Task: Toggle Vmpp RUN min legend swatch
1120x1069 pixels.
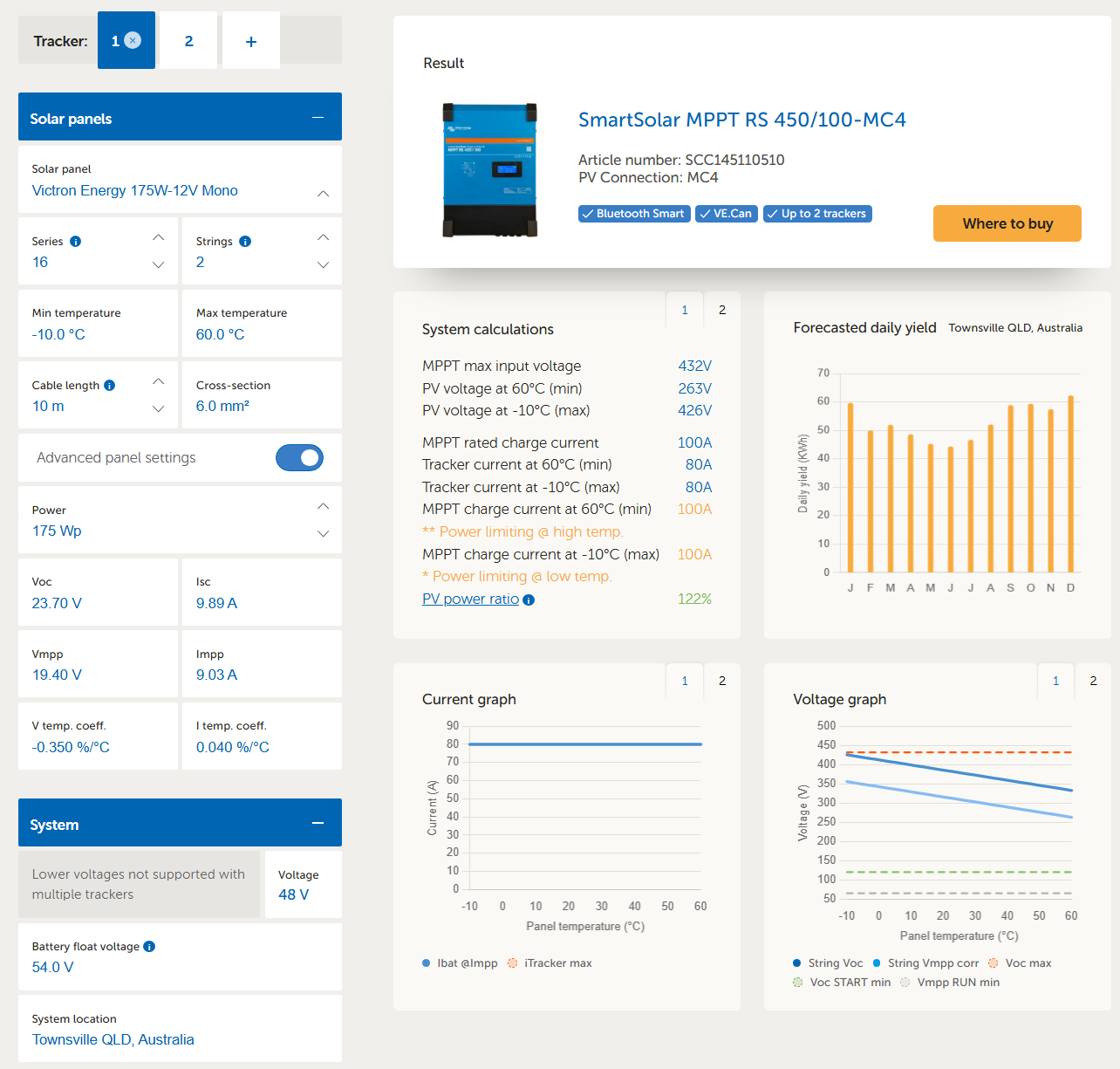Action: [905, 983]
